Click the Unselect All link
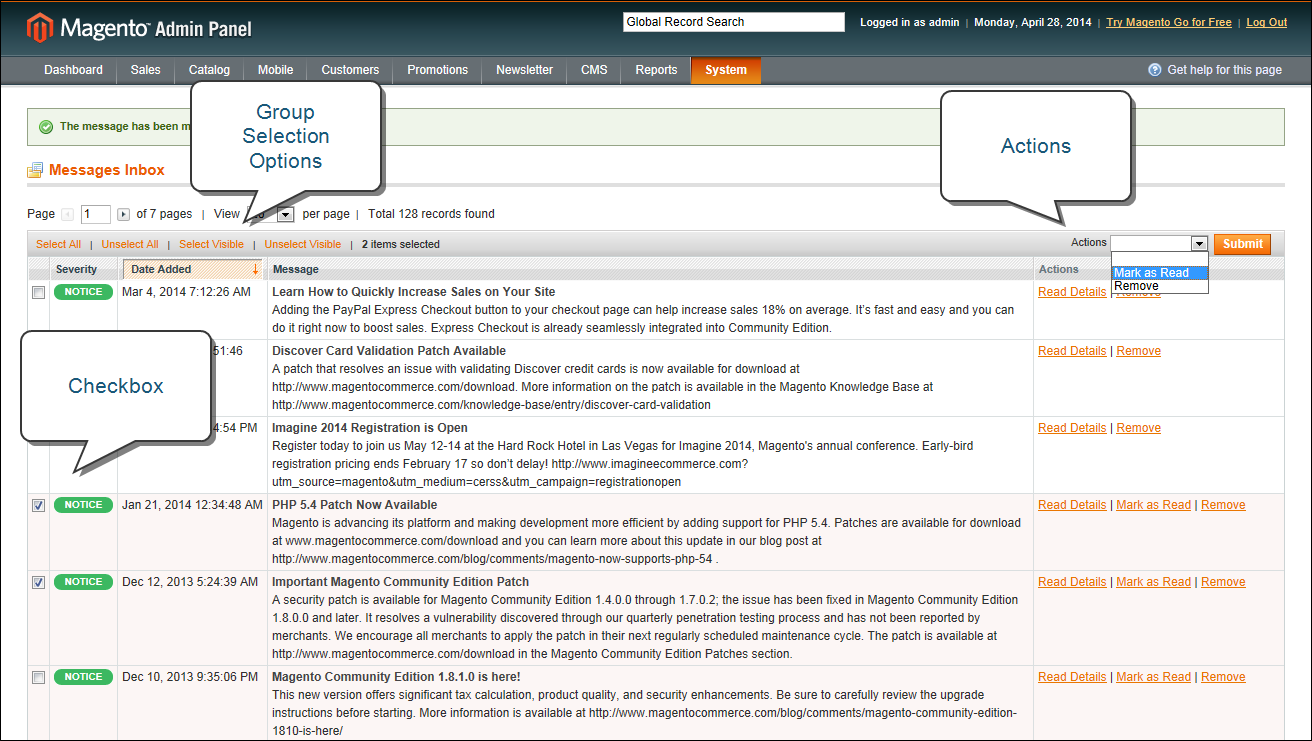This screenshot has height=741, width=1312. click(x=130, y=244)
